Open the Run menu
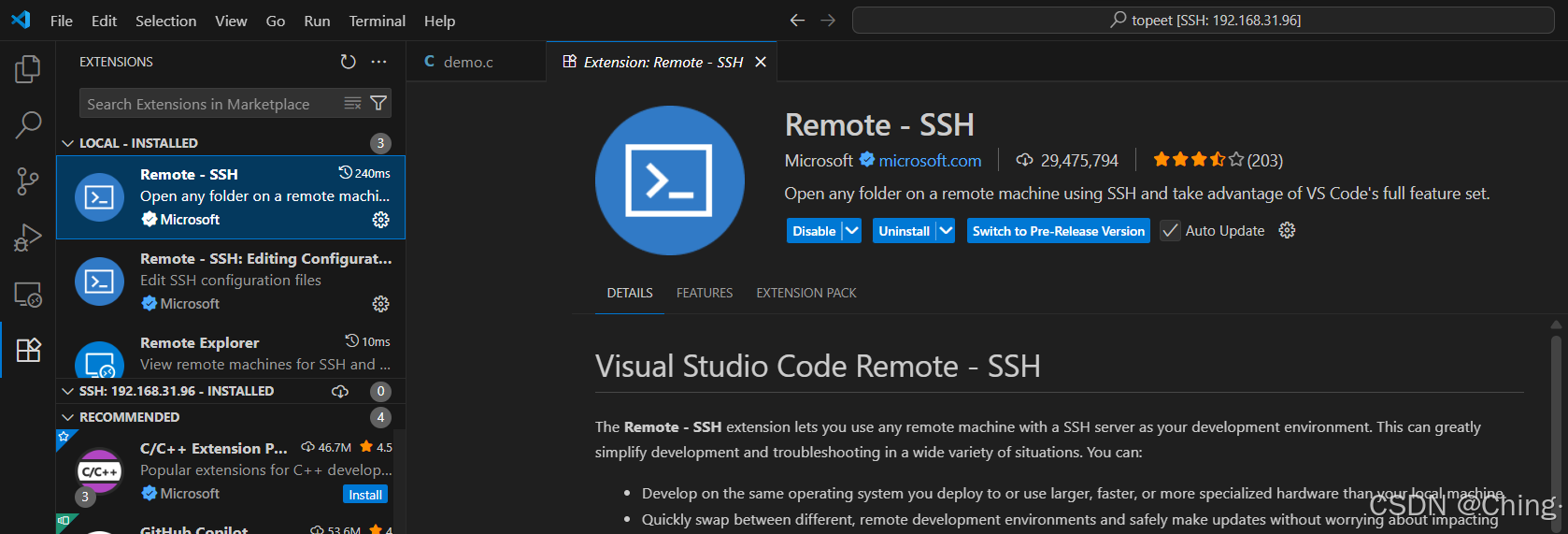The height and width of the screenshot is (534, 1568). click(x=317, y=21)
